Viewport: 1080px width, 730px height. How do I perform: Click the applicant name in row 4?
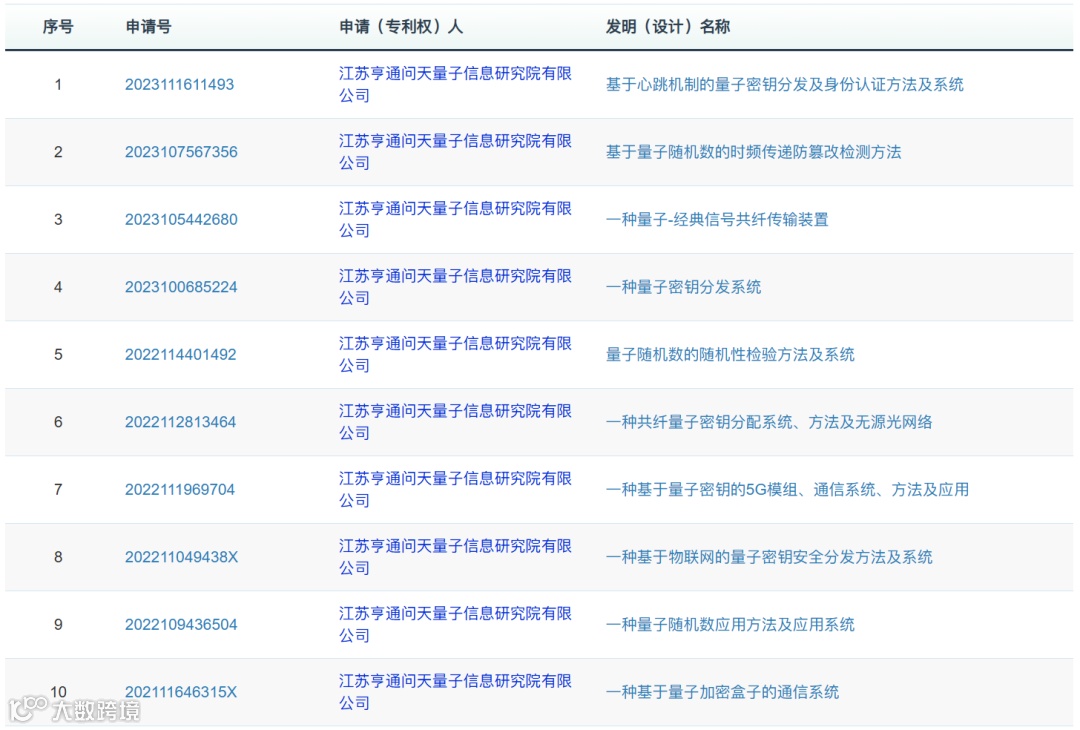tap(455, 287)
